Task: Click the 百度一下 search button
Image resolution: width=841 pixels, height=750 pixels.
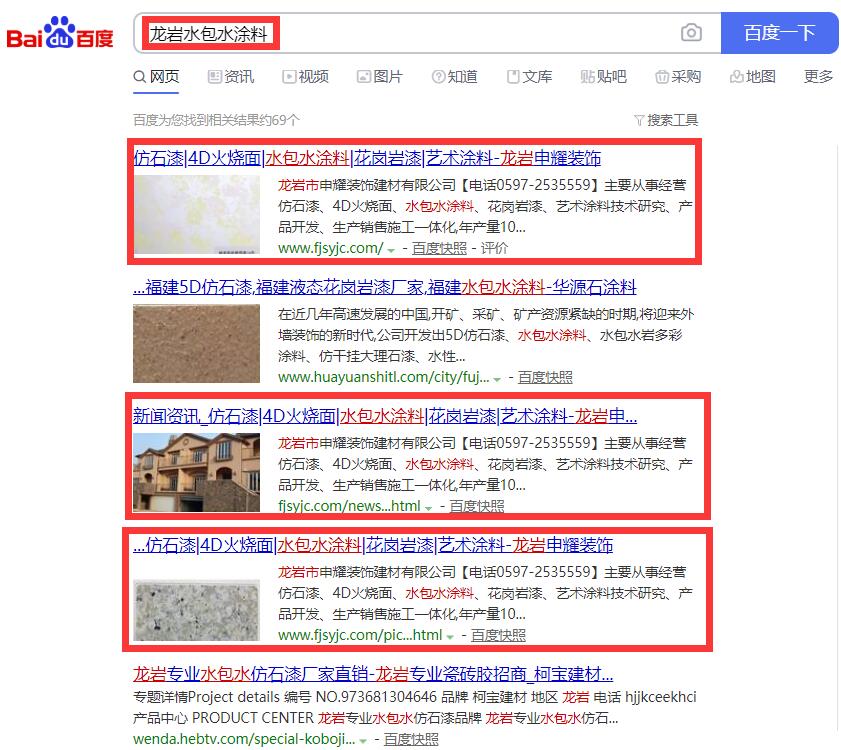Action: click(779, 33)
